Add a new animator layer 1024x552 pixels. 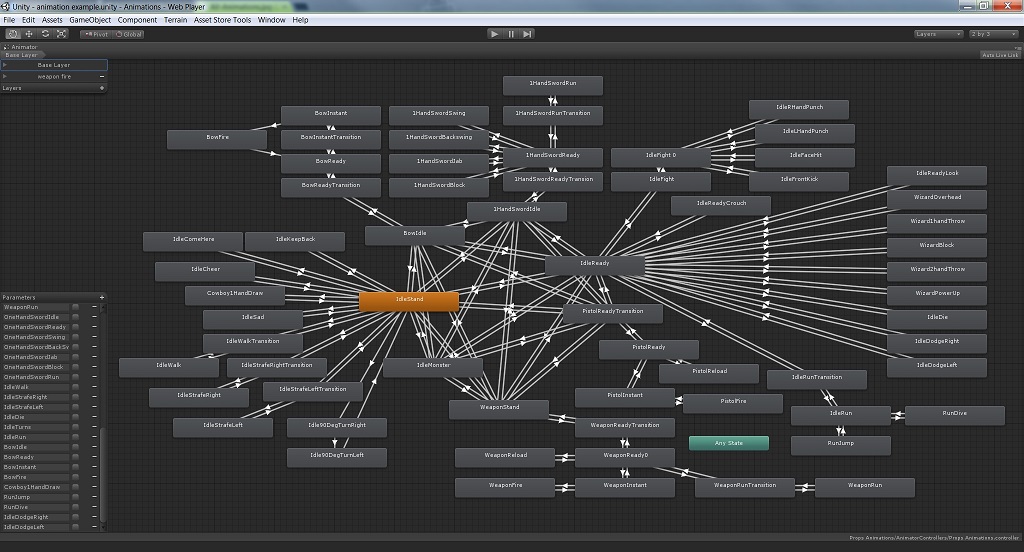(x=101, y=88)
